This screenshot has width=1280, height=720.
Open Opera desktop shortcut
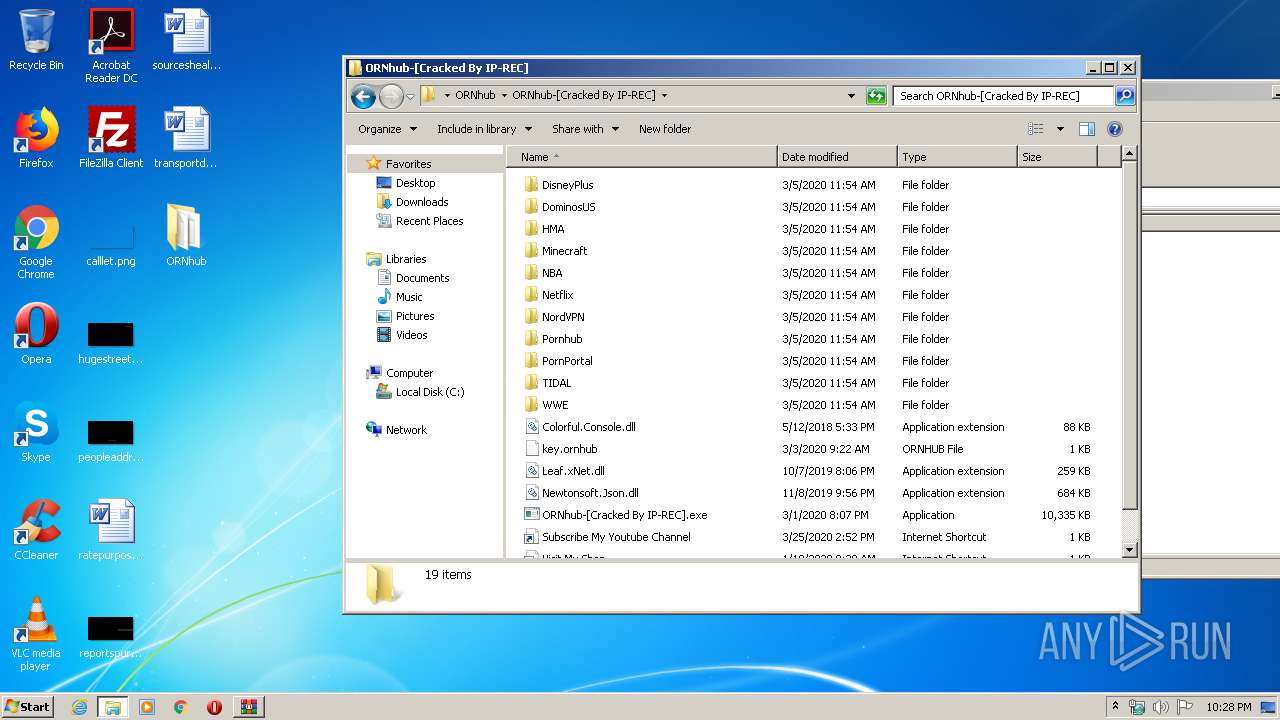click(36, 334)
